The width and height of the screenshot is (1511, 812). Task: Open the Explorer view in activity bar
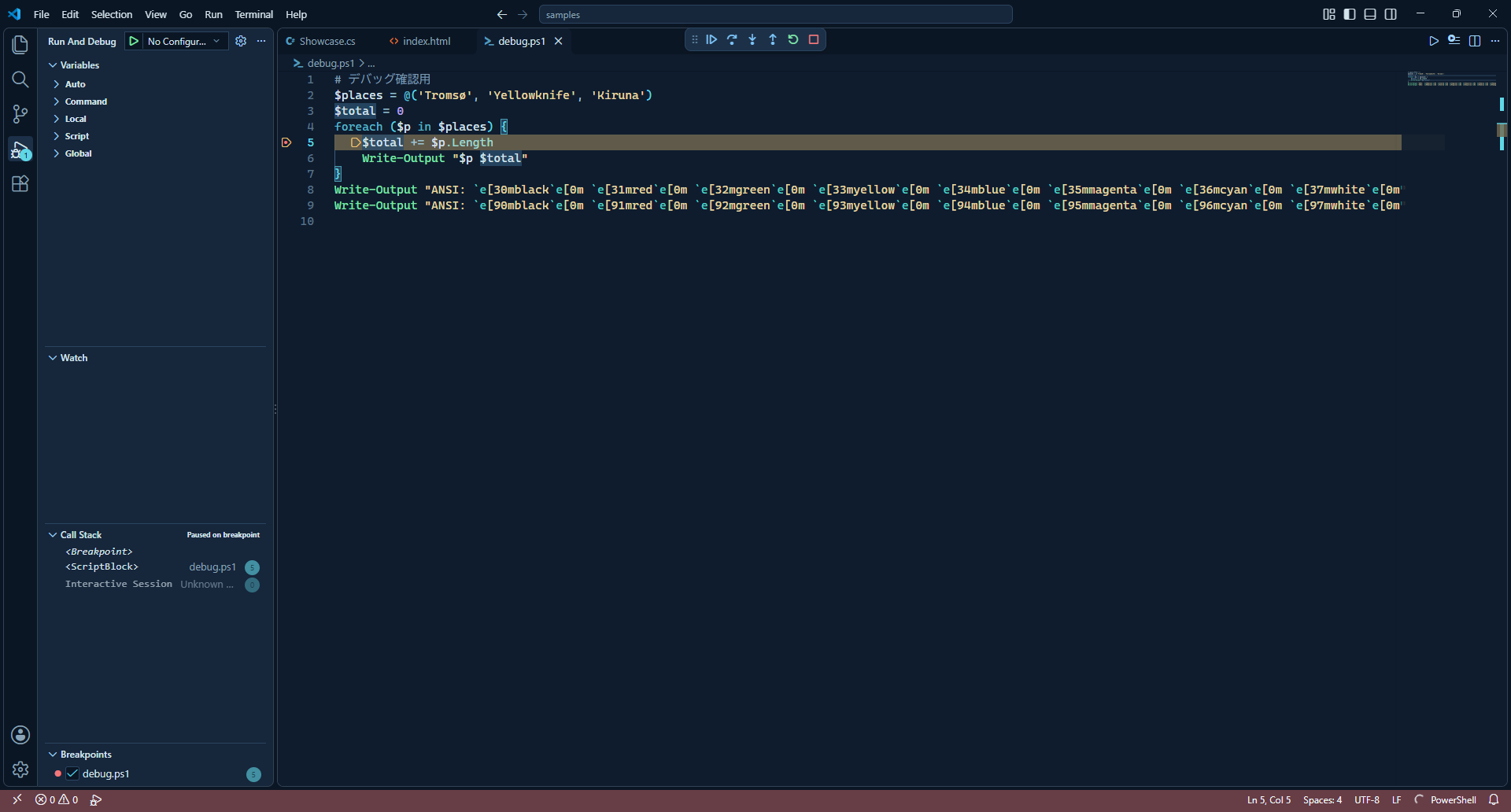(20, 45)
